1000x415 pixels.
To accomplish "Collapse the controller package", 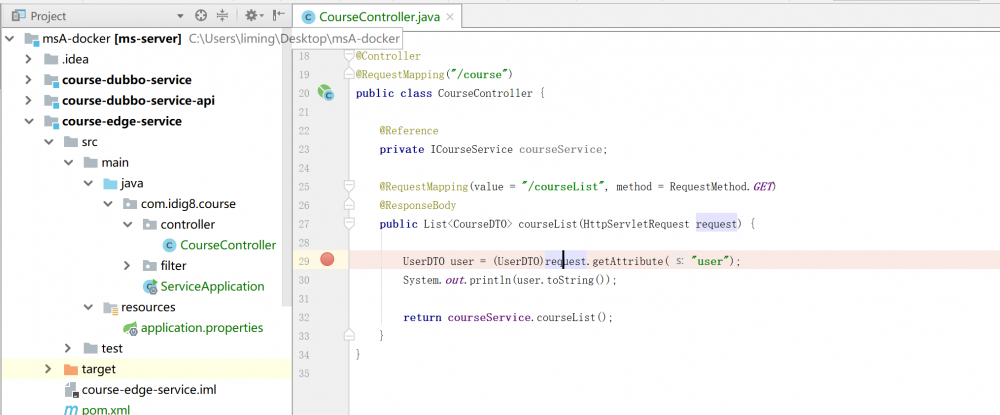I will [128, 224].
